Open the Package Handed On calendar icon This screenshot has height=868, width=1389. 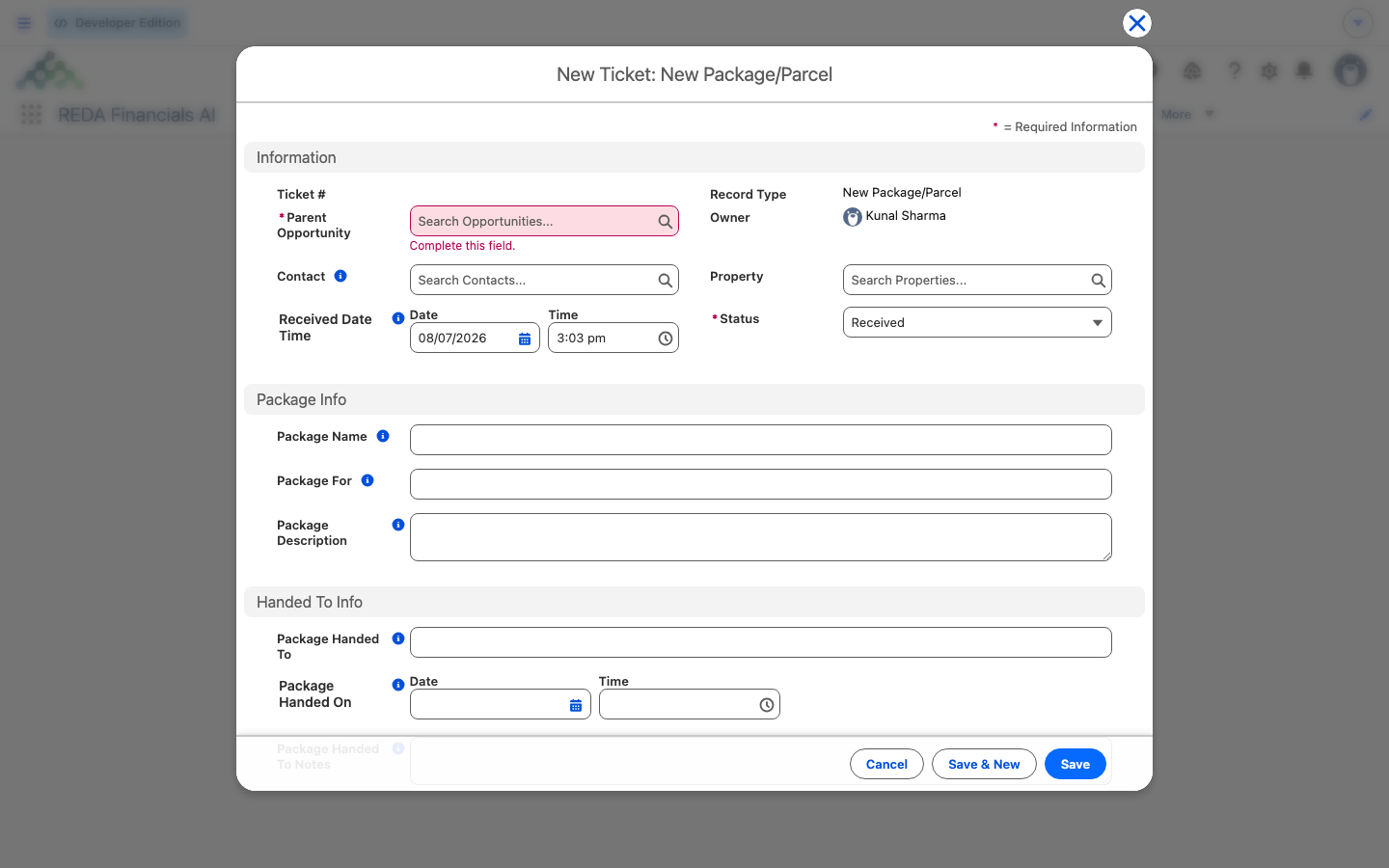[x=576, y=705]
